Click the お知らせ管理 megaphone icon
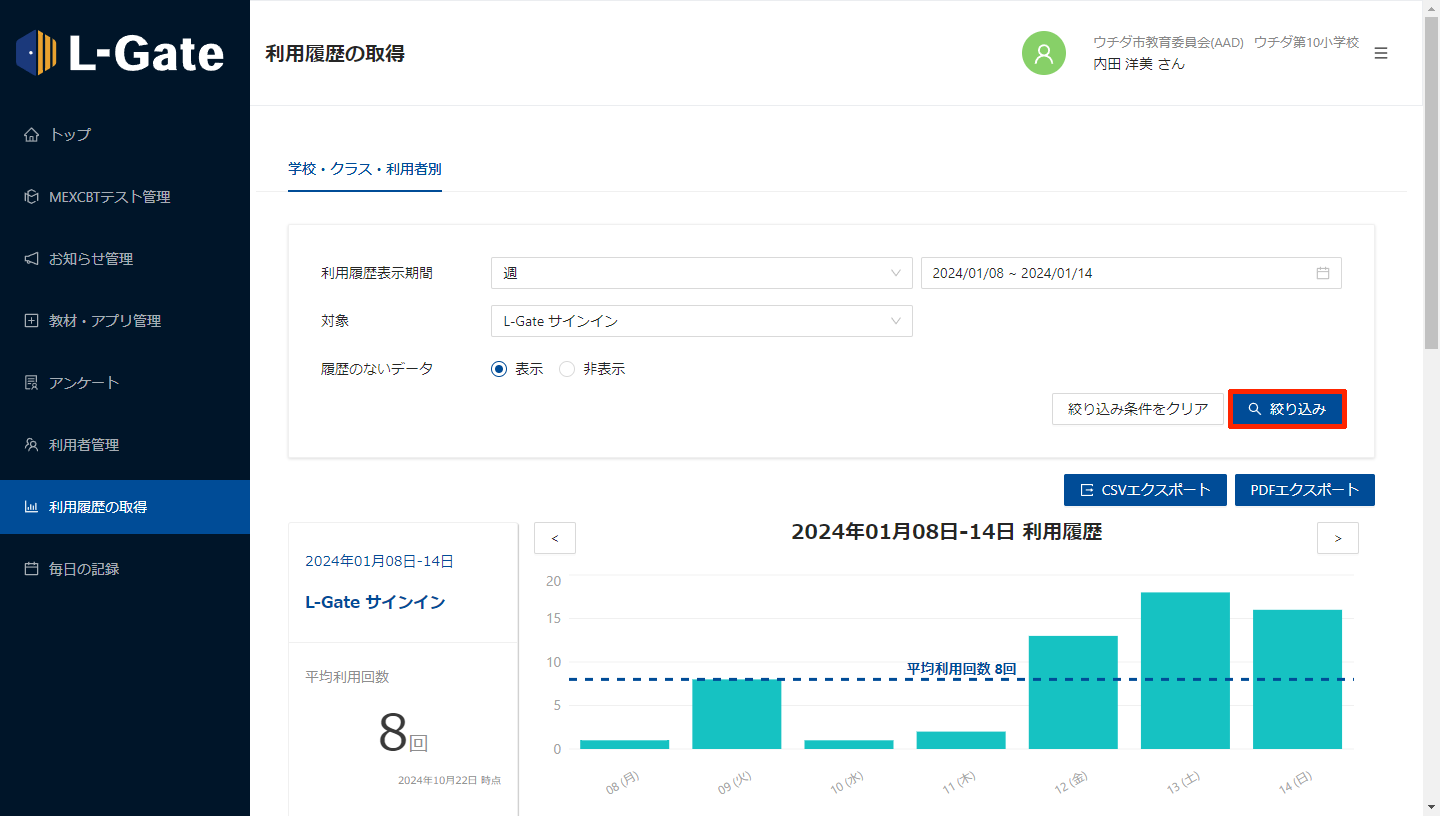 click(x=31, y=259)
